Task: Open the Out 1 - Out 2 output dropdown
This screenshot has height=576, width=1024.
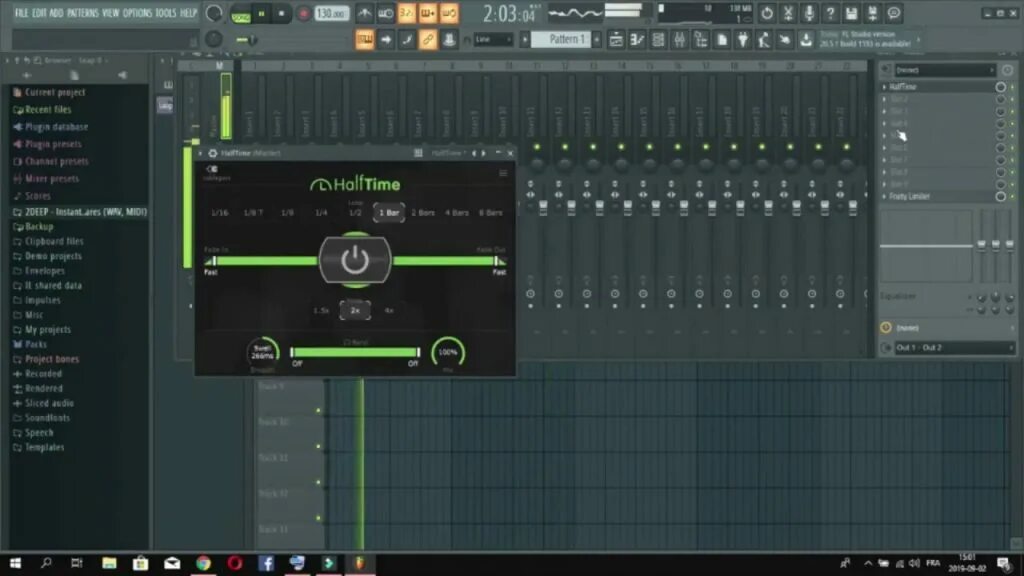Action: pyautogui.click(x=951, y=348)
